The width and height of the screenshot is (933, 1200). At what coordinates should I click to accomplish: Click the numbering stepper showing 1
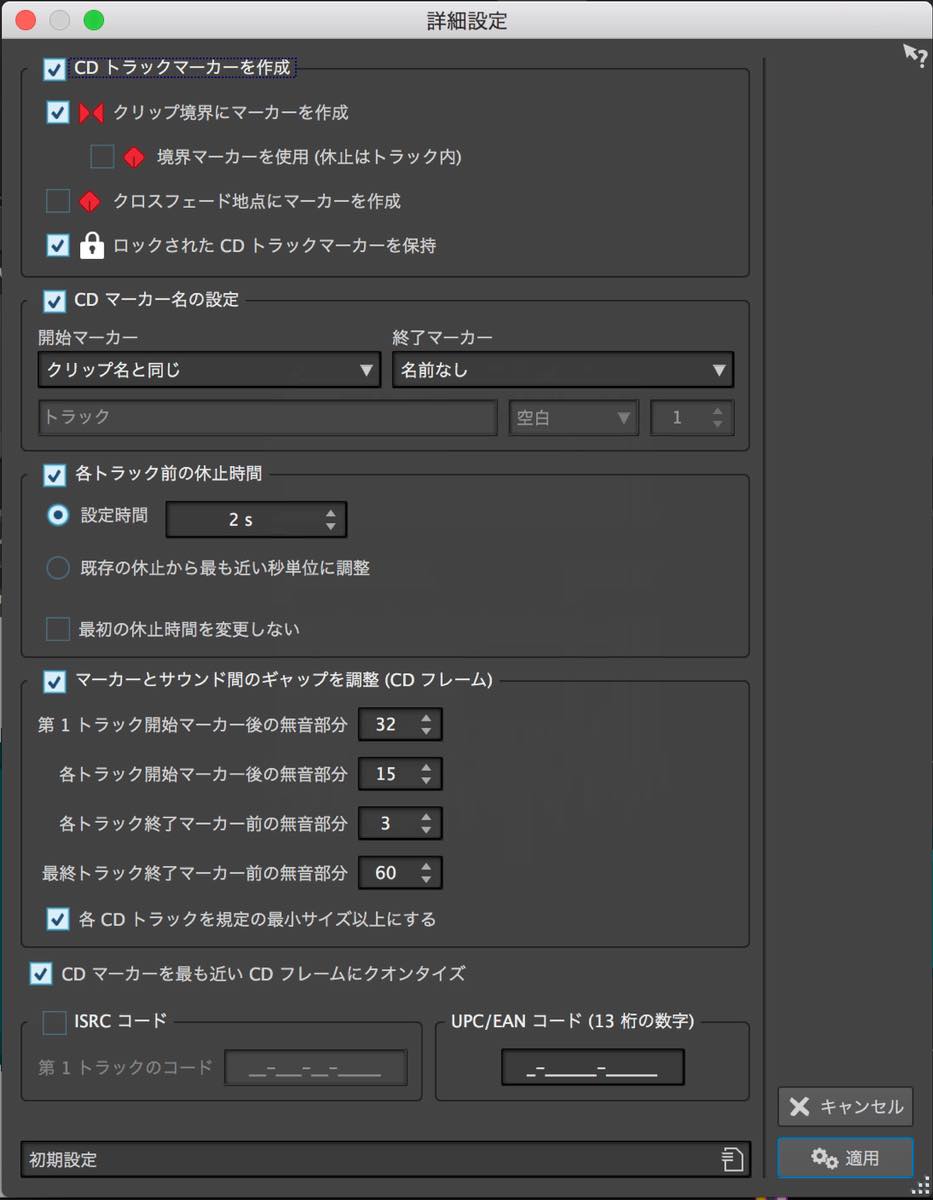tap(692, 418)
